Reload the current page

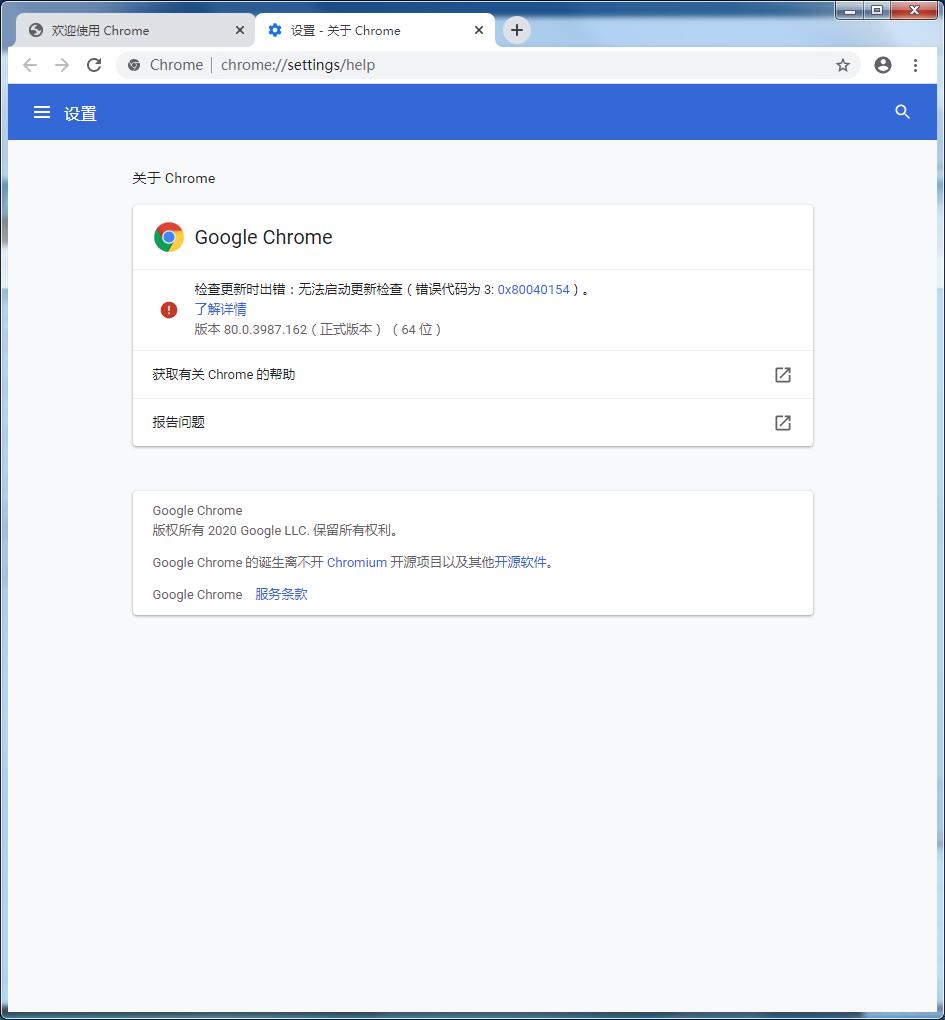pyautogui.click(x=94, y=65)
